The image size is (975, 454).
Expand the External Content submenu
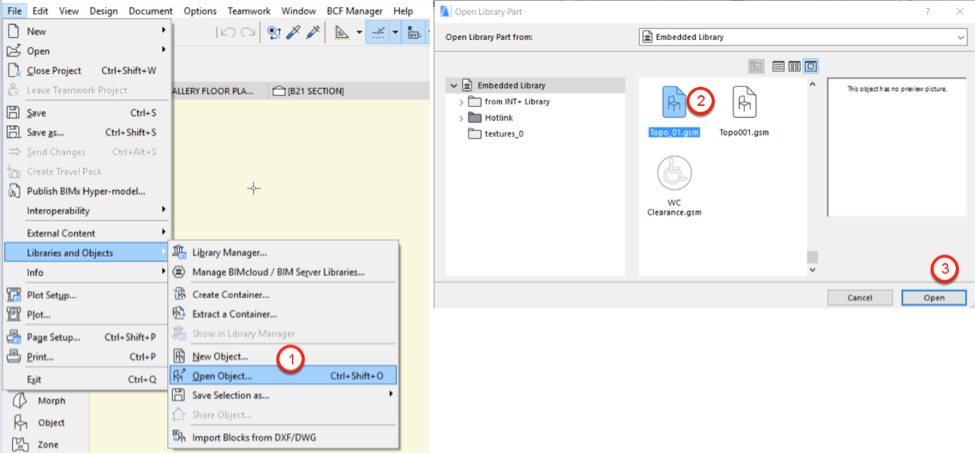pos(87,233)
